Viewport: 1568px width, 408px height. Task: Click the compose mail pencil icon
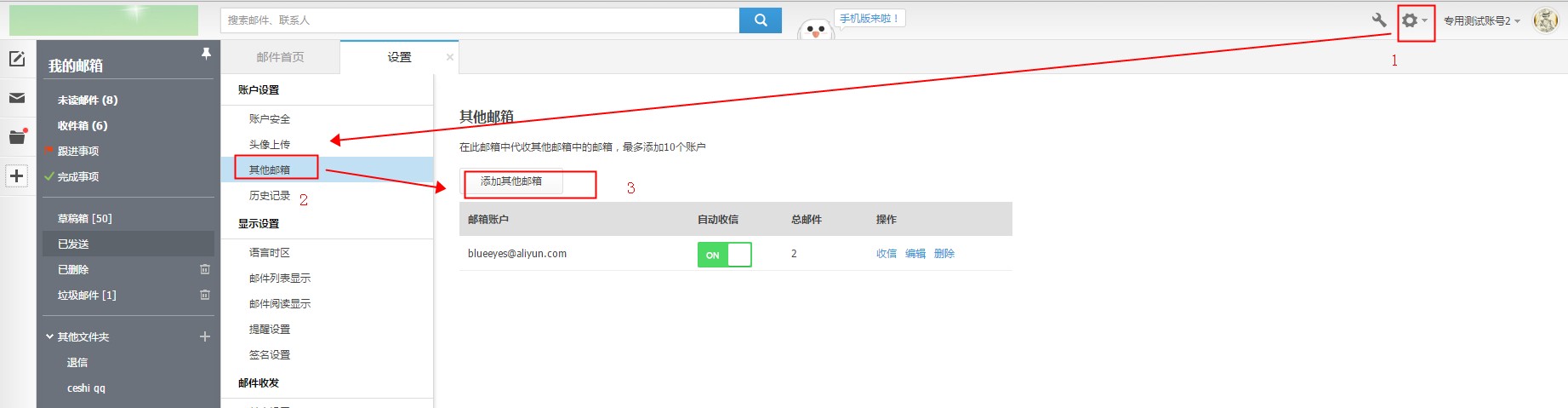coord(17,59)
